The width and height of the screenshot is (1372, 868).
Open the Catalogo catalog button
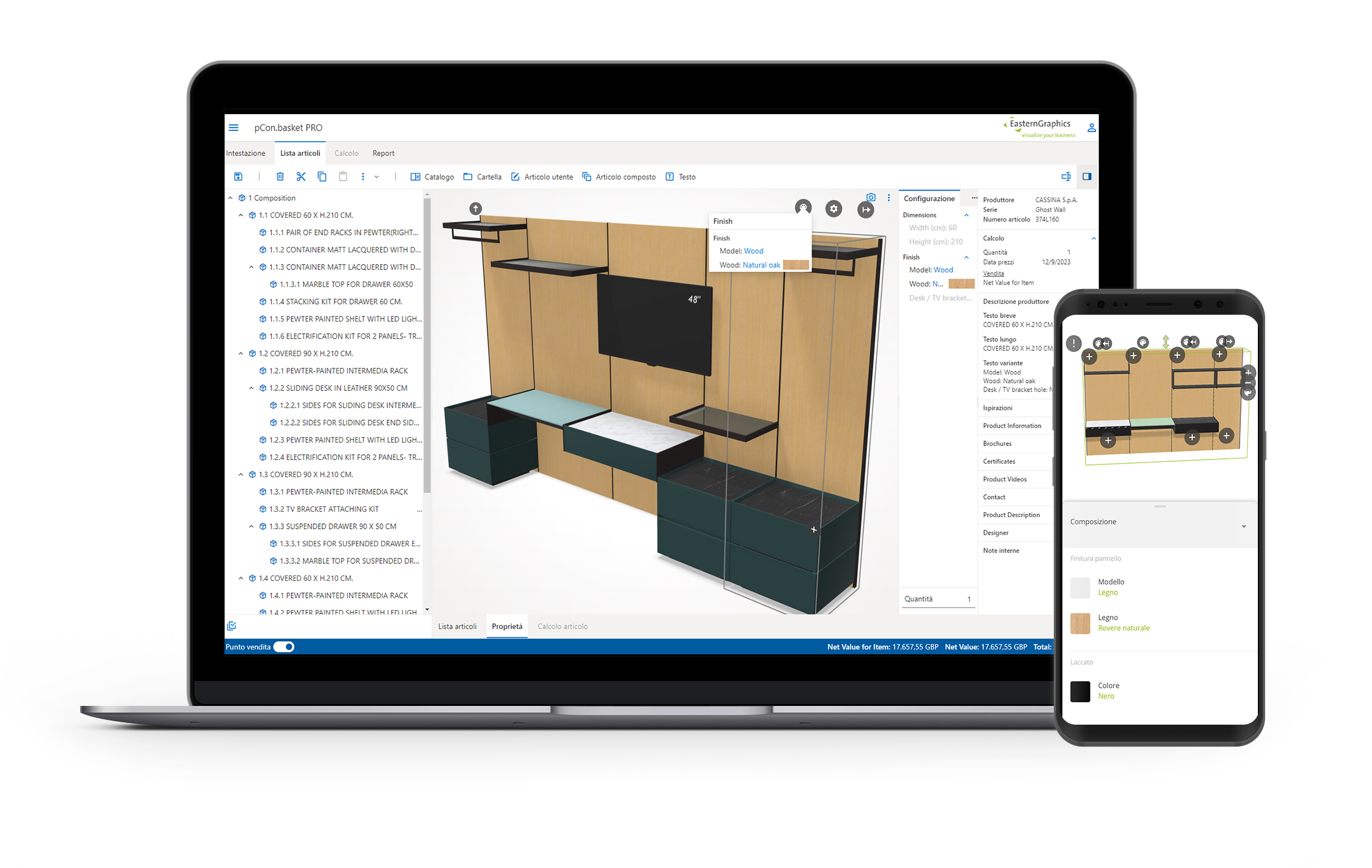(x=432, y=177)
